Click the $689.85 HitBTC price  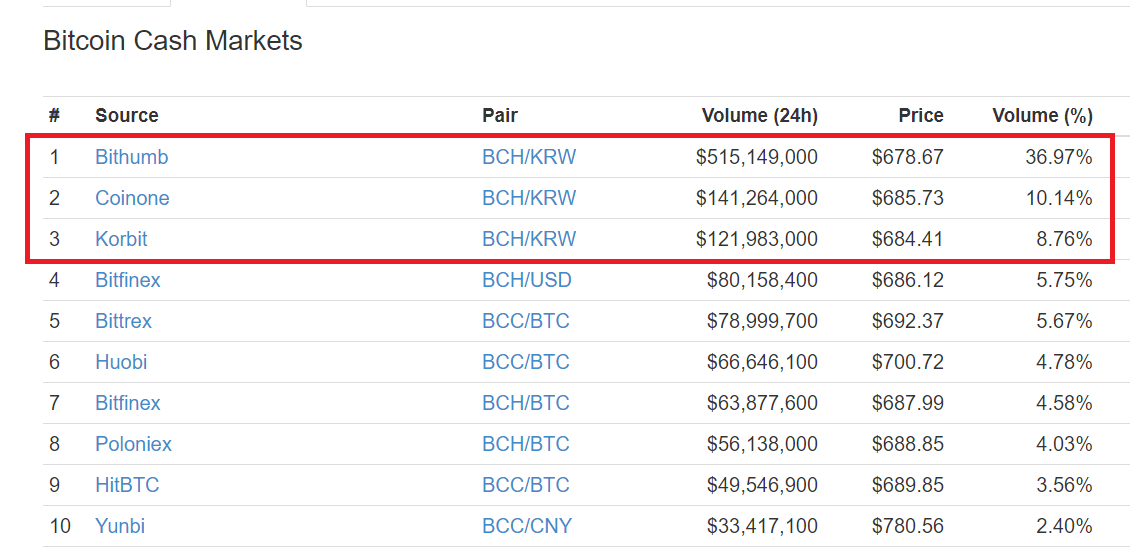(907, 485)
